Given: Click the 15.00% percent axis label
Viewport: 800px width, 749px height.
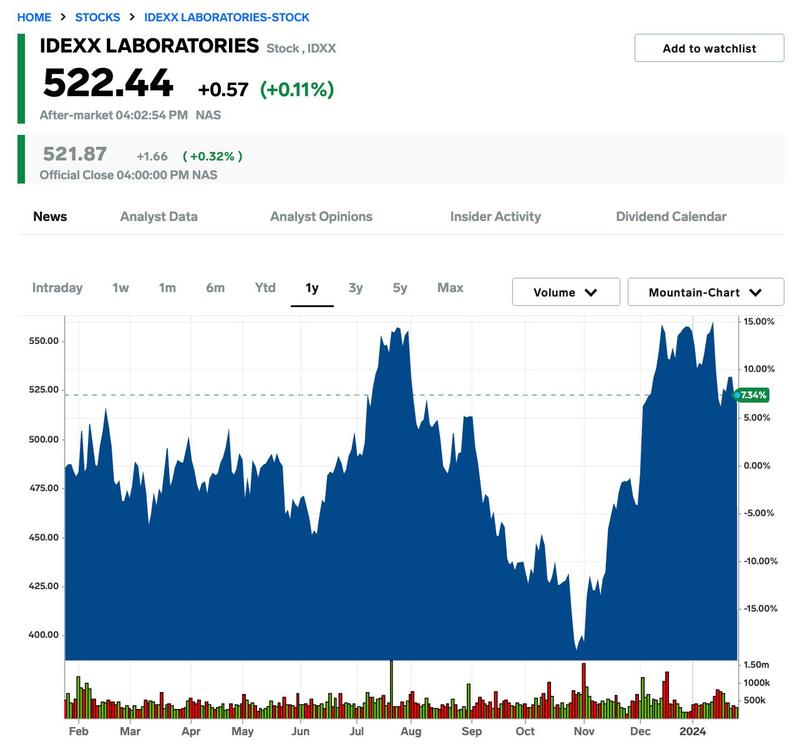Looking at the screenshot, I should [759, 321].
